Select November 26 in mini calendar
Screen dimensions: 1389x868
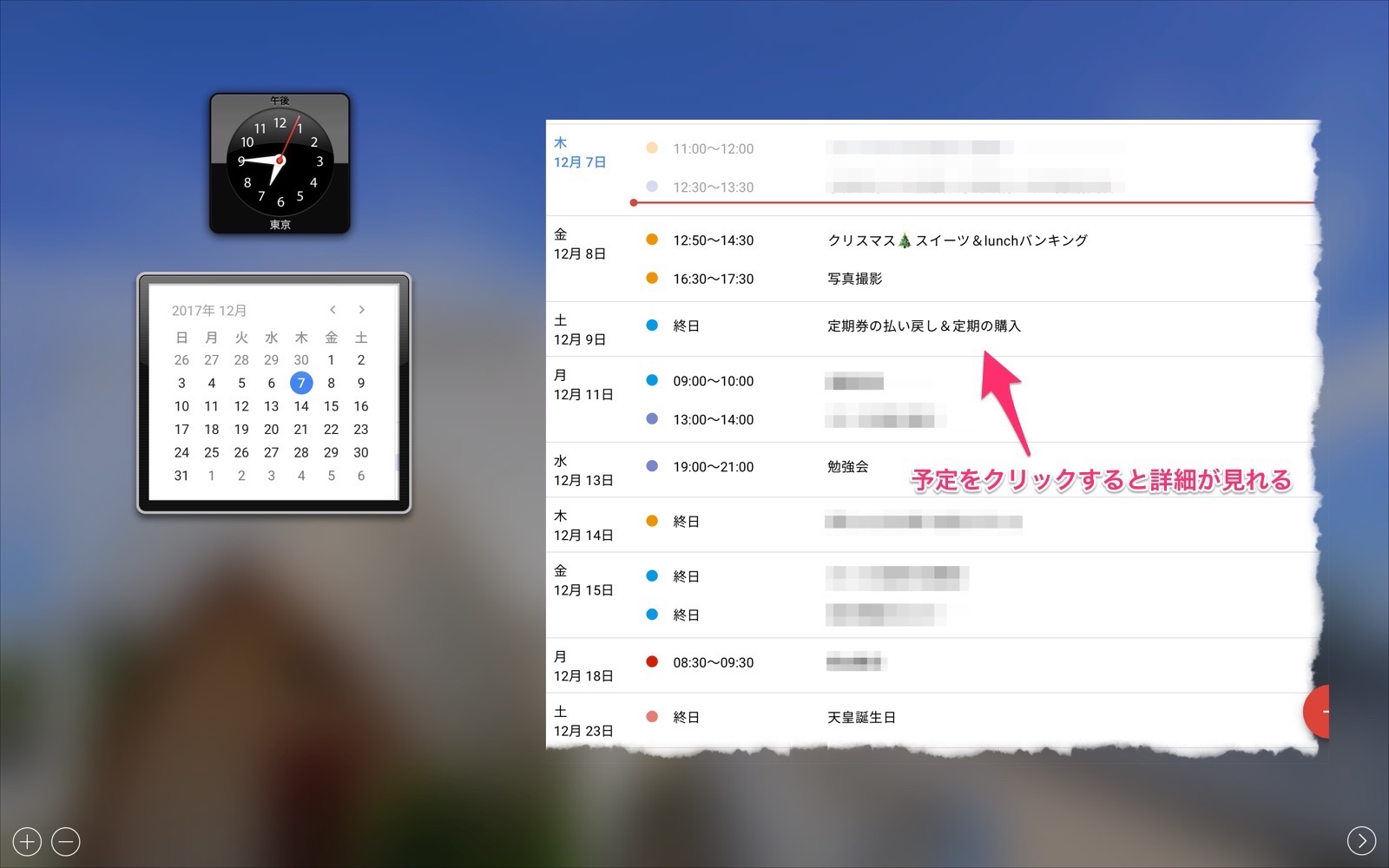click(x=181, y=360)
